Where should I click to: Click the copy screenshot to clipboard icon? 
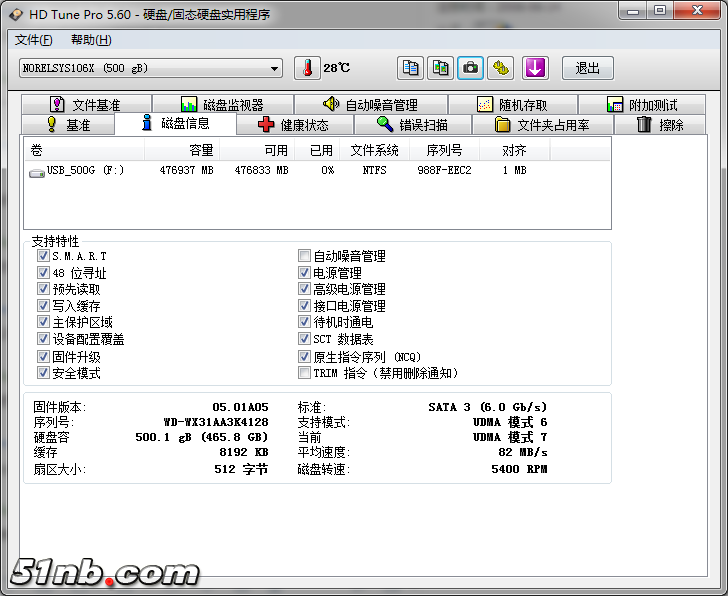(440, 68)
